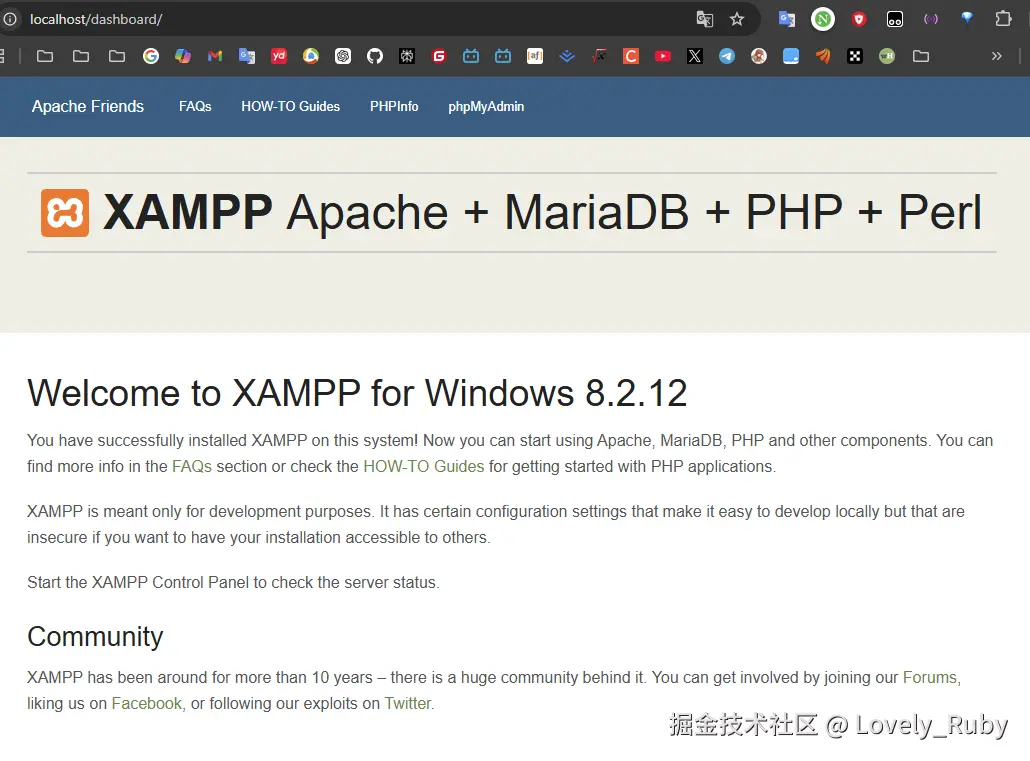Bookmark this page with the star icon
1030x761 pixels.
coord(737,19)
